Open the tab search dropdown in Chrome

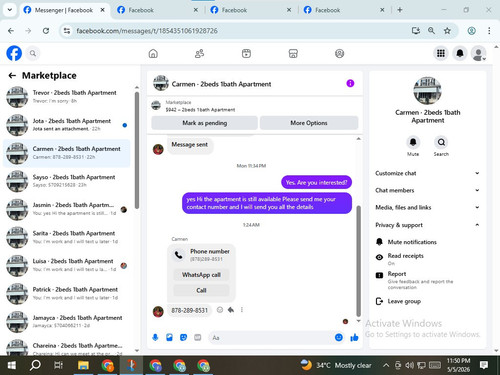pyautogui.click(x=10, y=10)
